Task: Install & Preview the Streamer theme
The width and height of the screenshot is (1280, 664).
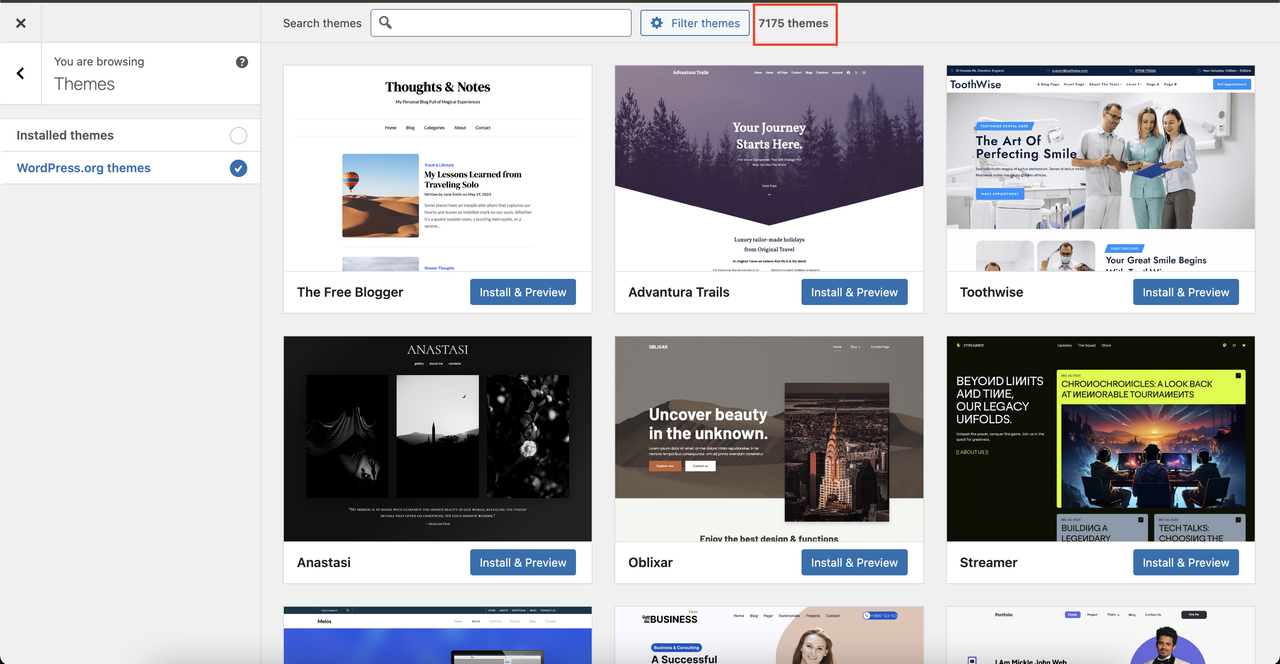Action: coord(1186,562)
